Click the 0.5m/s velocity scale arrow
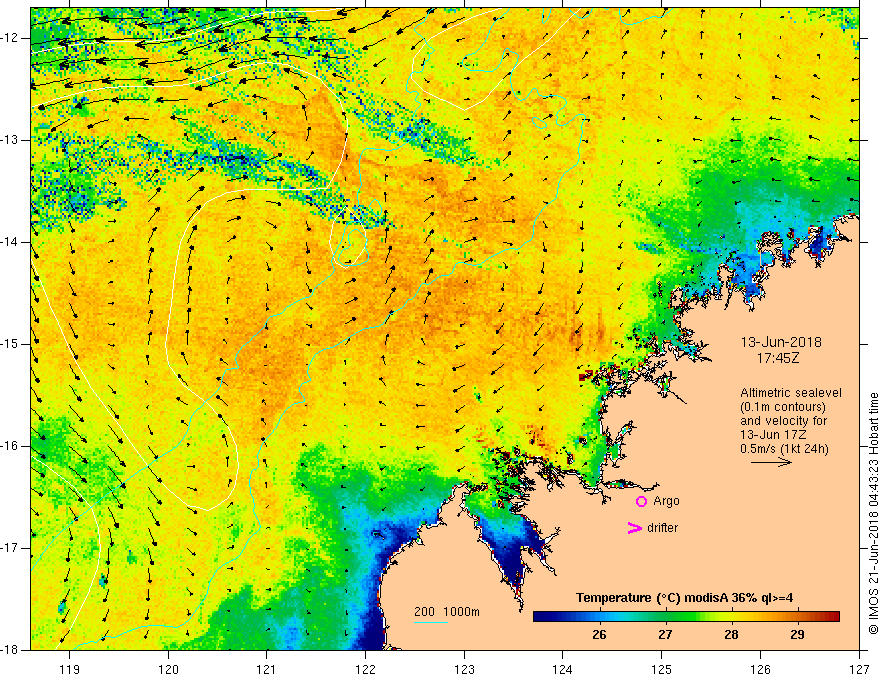Viewport: 880px width, 680px height. [x=771, y=462]
